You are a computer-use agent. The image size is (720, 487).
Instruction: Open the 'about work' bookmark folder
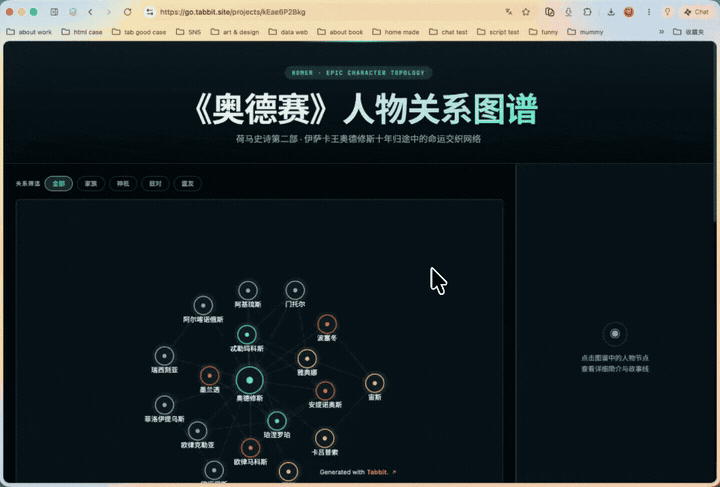pos(29,32)
